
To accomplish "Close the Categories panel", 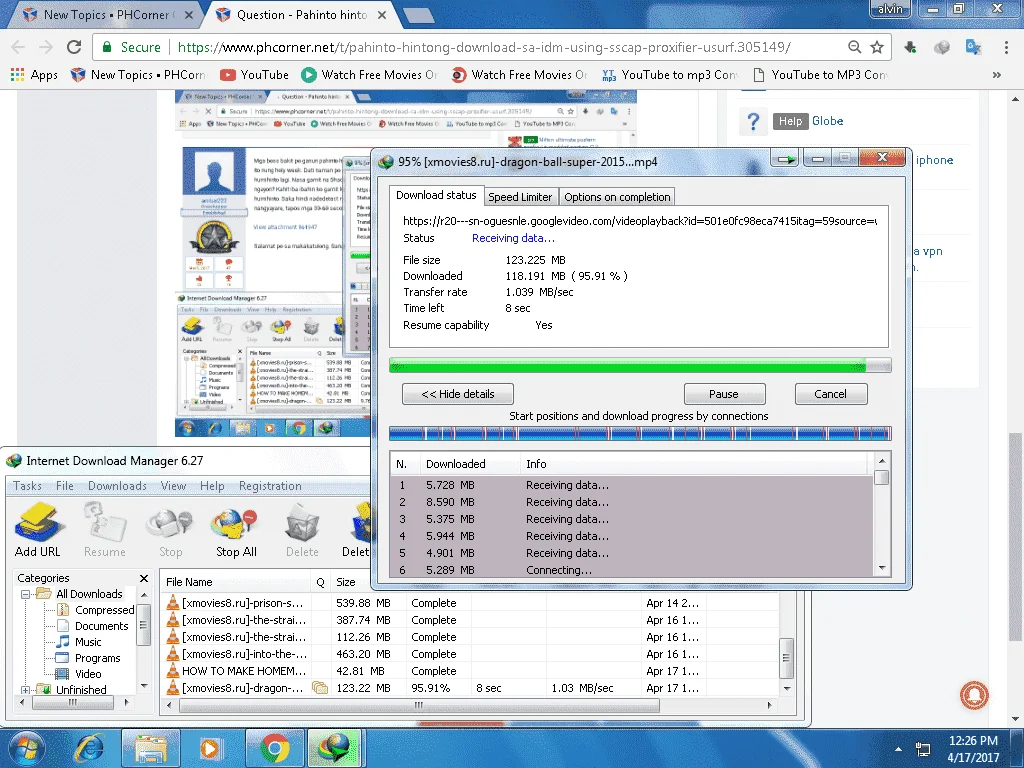I will 144,578.
